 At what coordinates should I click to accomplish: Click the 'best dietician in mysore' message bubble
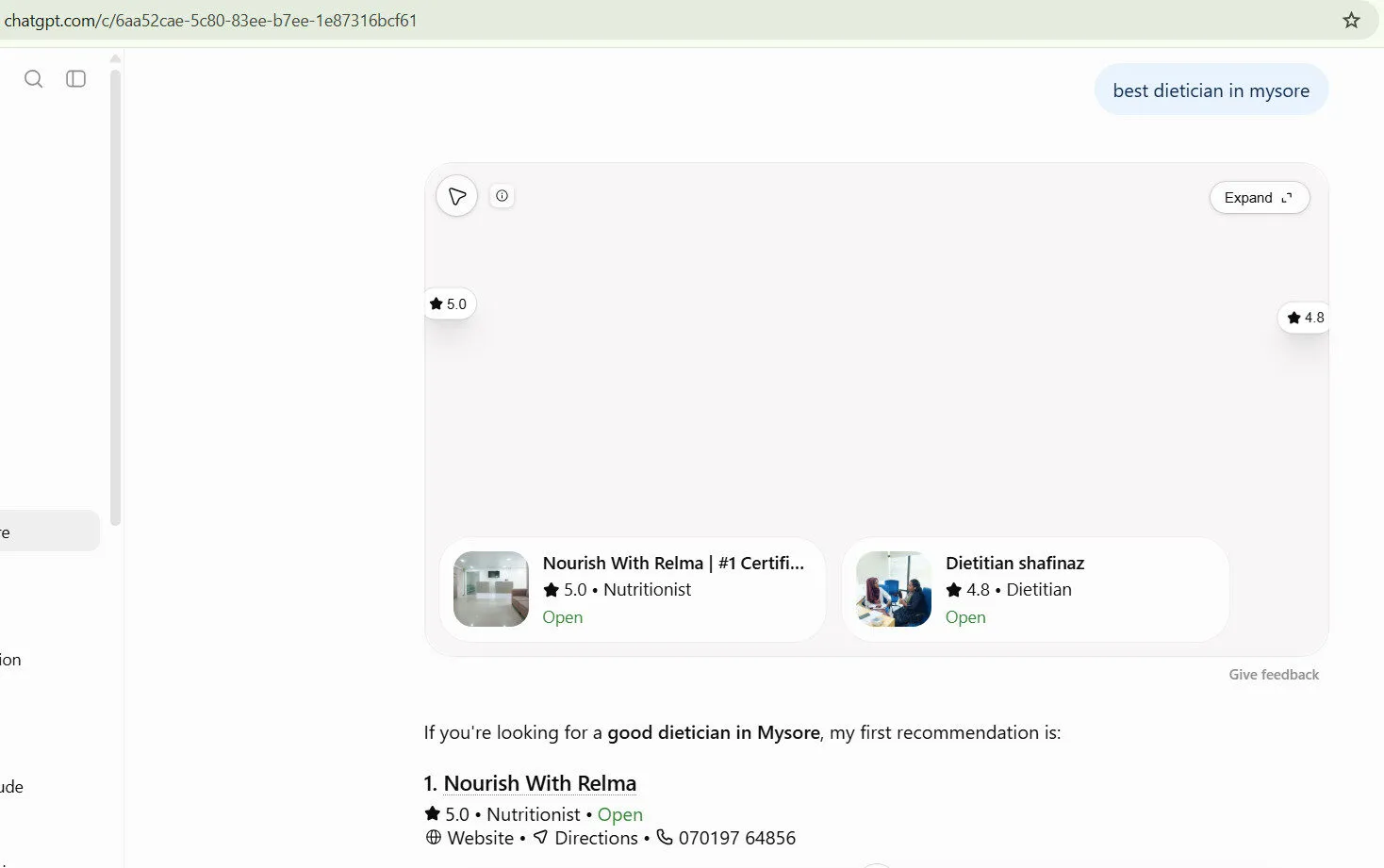[1211, 90]
